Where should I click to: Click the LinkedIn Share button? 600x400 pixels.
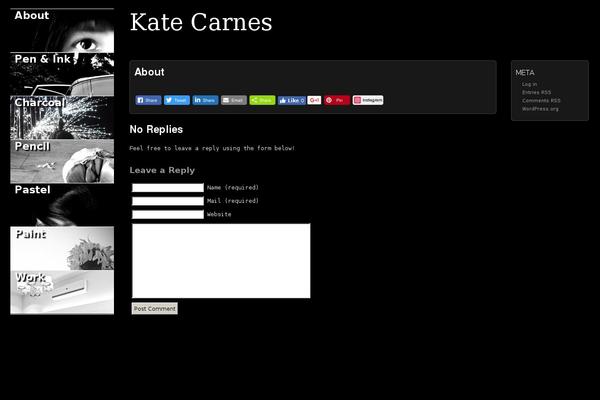pyautogui.click(x=205, y=100)
